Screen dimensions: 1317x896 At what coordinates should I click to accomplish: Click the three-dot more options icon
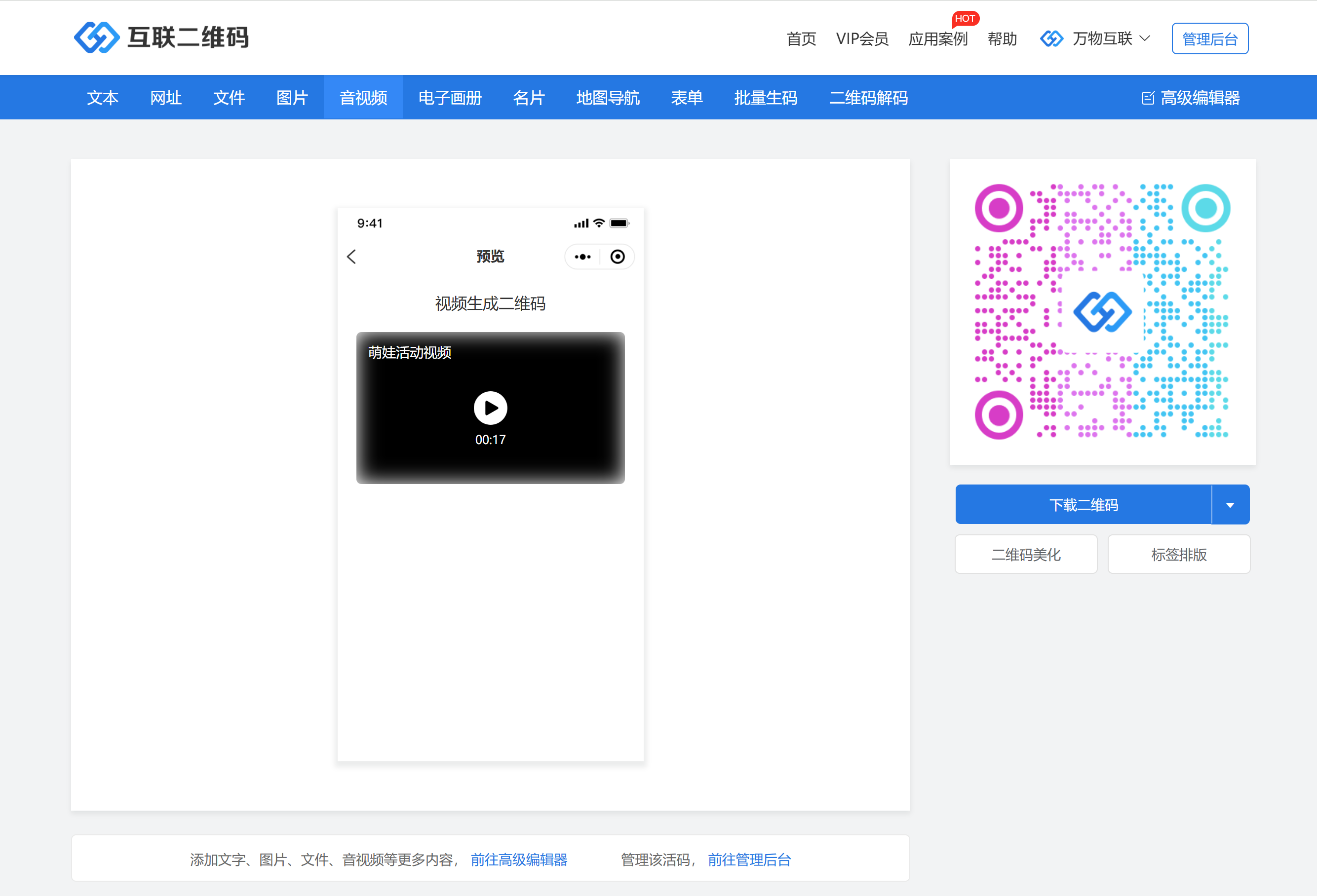[x=582, y=257]
